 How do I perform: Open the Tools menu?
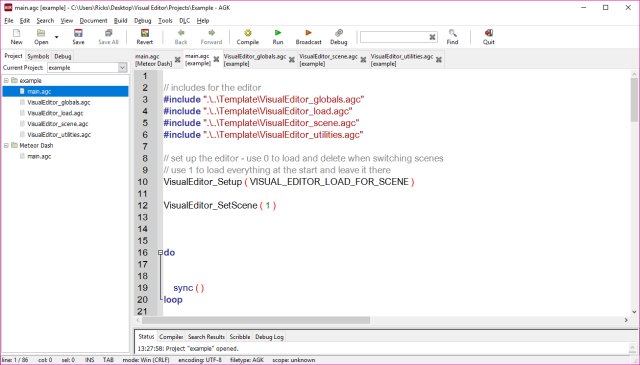[x=165, y=20]
